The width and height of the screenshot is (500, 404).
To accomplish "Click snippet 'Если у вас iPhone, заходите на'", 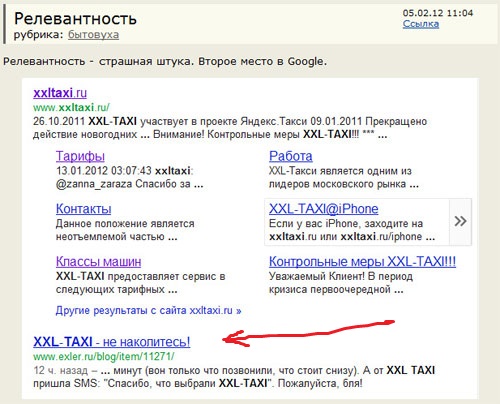I will click(x=346, y=223).
